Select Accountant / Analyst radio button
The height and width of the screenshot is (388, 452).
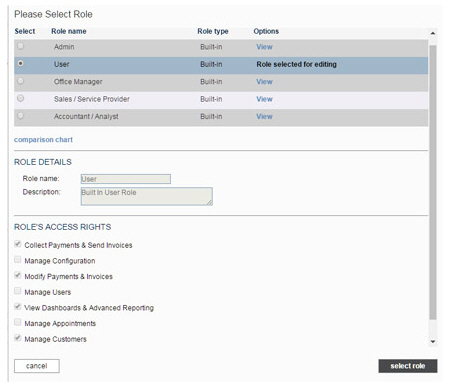pos(21,116)
